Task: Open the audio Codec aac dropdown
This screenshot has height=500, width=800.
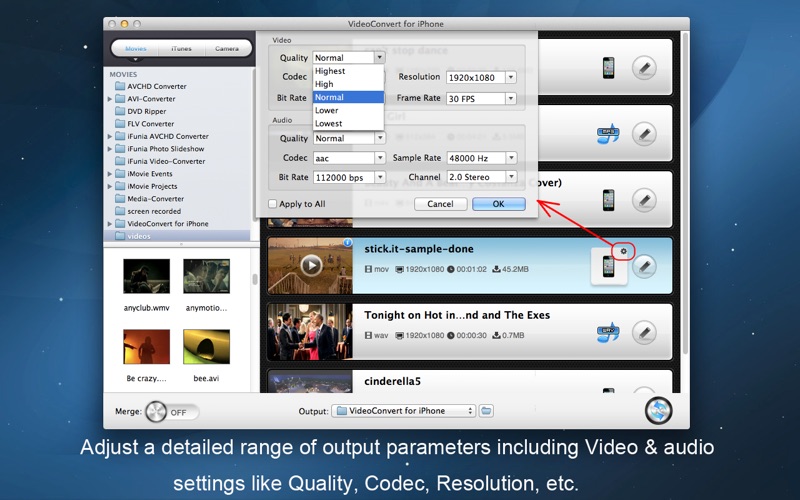Action: coord(349,158)
